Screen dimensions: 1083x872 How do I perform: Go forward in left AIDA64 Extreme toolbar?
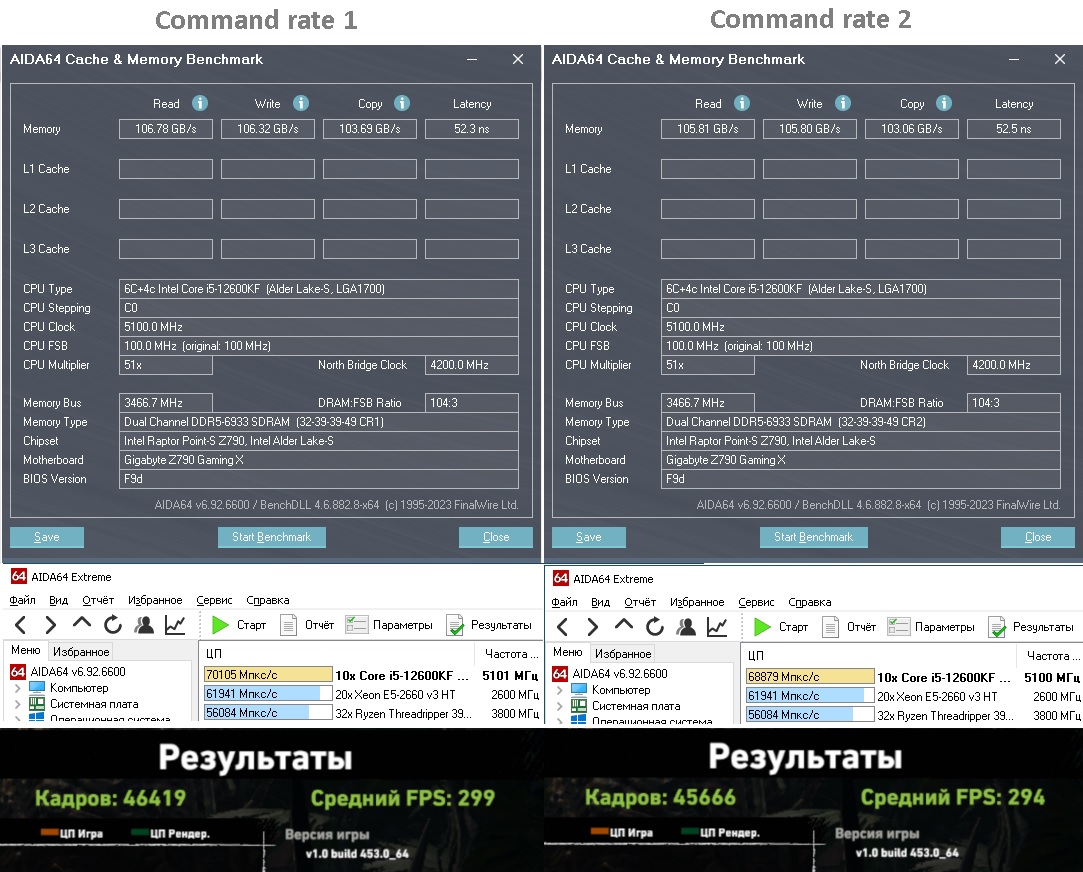point(50,625)
